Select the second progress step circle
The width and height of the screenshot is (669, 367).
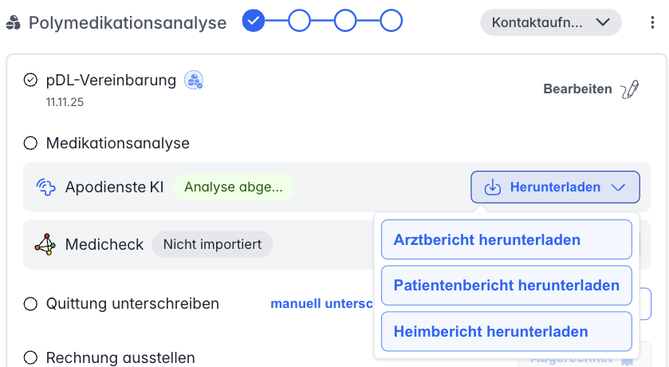coord(299,20)
